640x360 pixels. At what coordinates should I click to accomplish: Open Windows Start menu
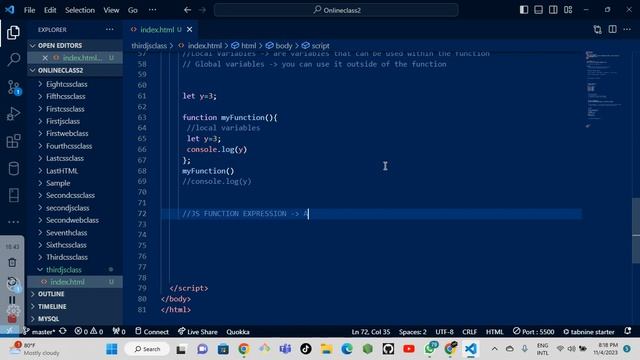click(x=111, y=349)
